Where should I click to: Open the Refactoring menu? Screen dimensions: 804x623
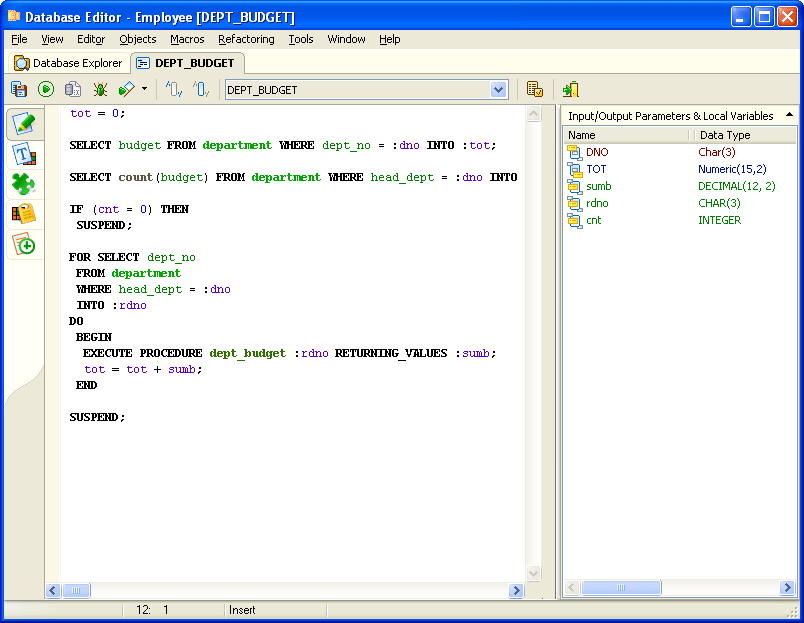point(246,39)
